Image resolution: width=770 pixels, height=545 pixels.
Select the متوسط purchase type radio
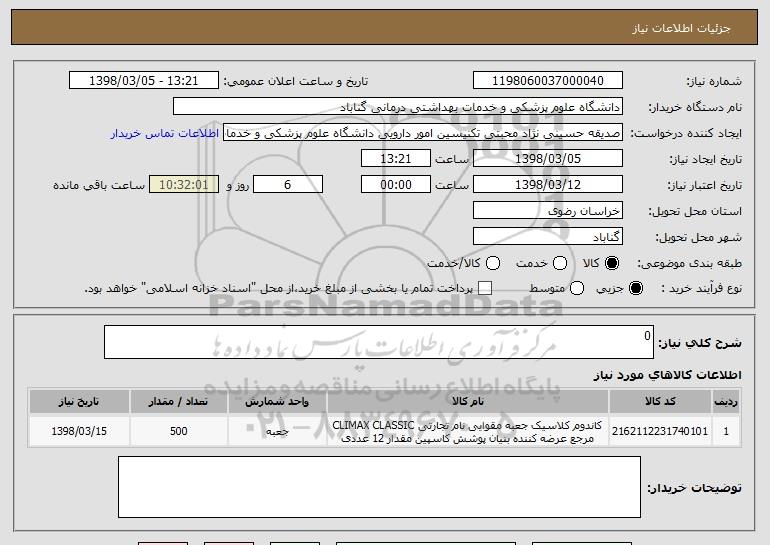click(577, 289)
